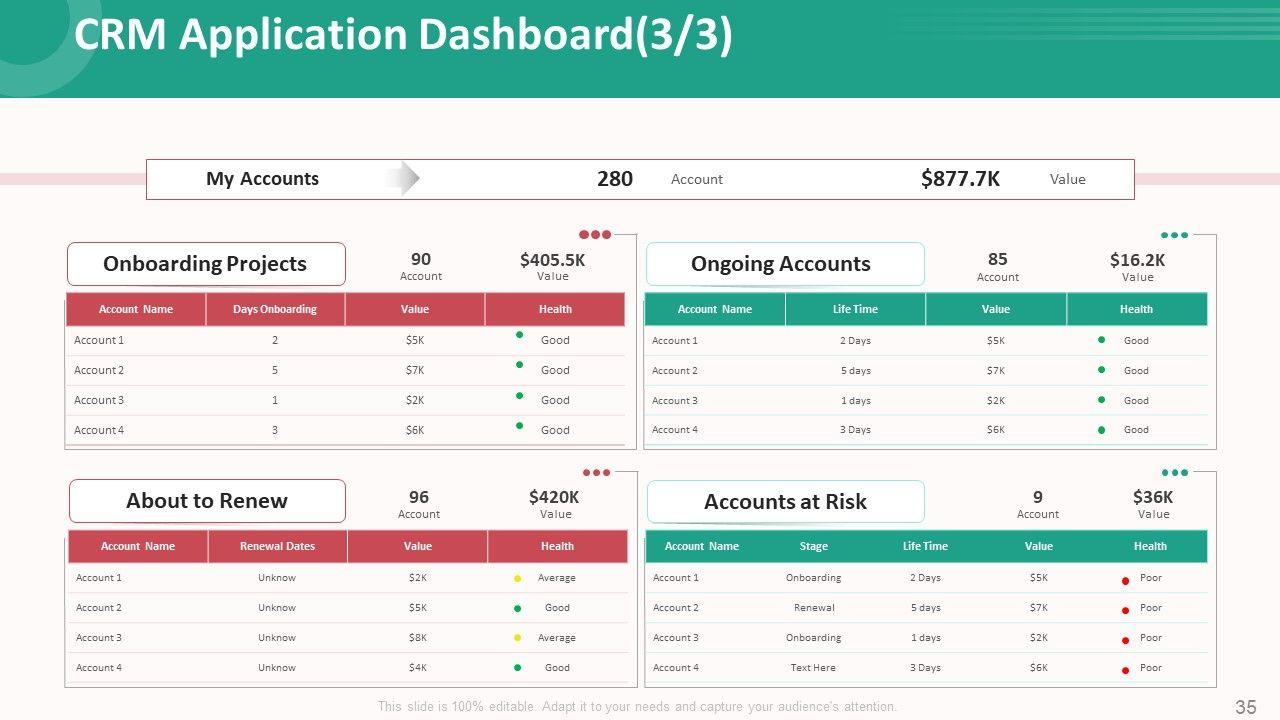Click the Renewal Dates column header

click(x=277, y=546)
